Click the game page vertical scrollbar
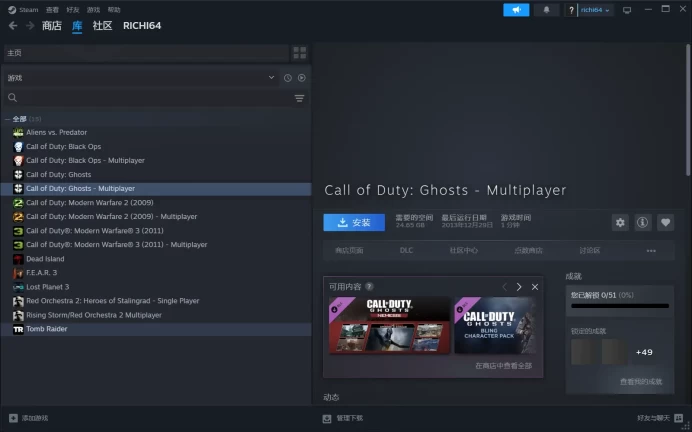 (x=688, y=110)
